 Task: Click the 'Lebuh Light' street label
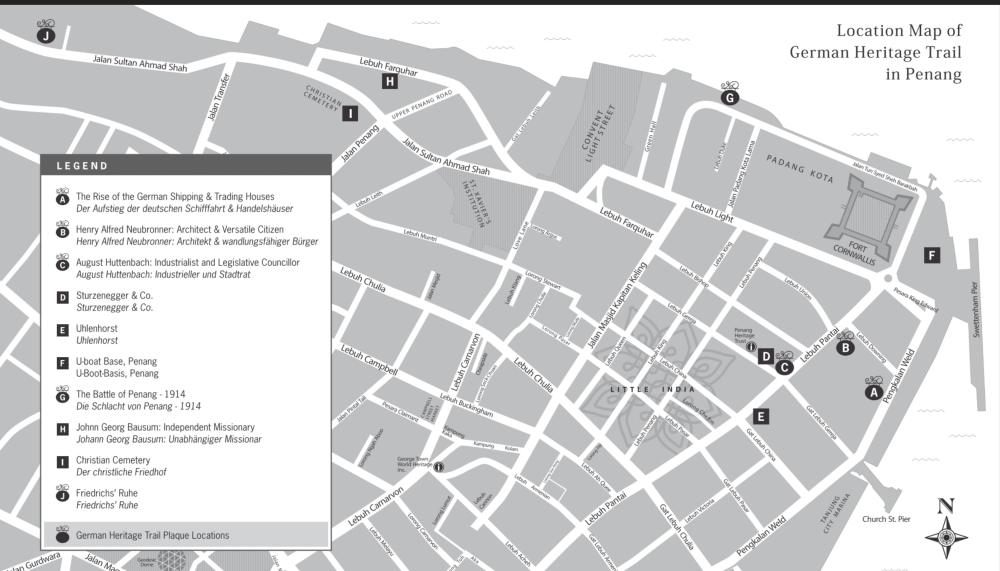(712, 212)
